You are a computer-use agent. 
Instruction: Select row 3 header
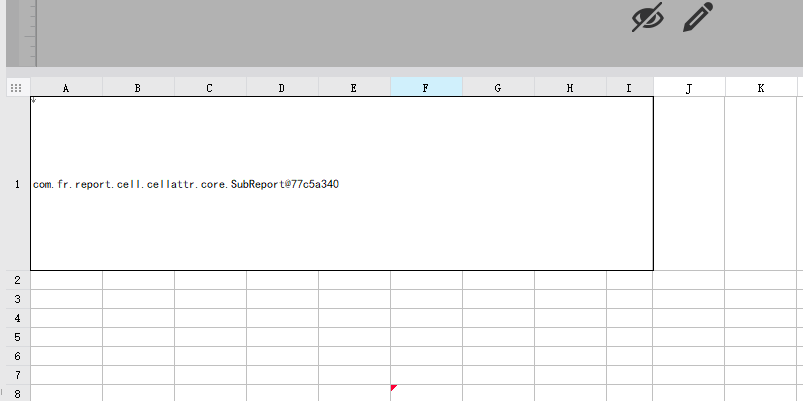pos(18,299)
